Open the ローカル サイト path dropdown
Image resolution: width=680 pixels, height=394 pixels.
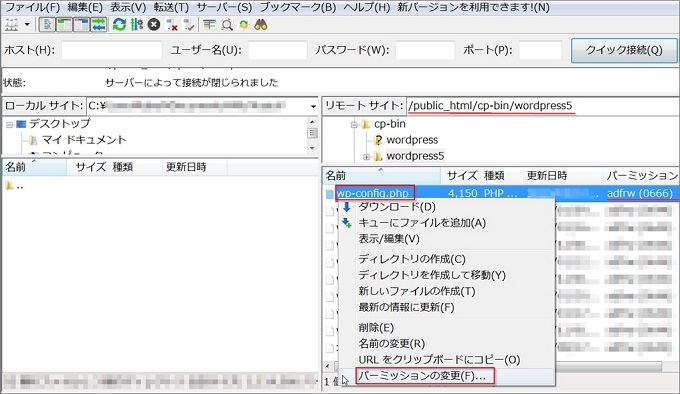tap(313, 106)
